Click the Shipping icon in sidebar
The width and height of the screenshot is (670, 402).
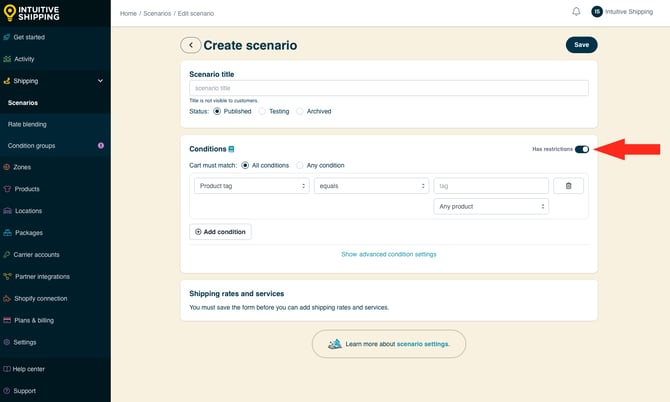point(6,81)
